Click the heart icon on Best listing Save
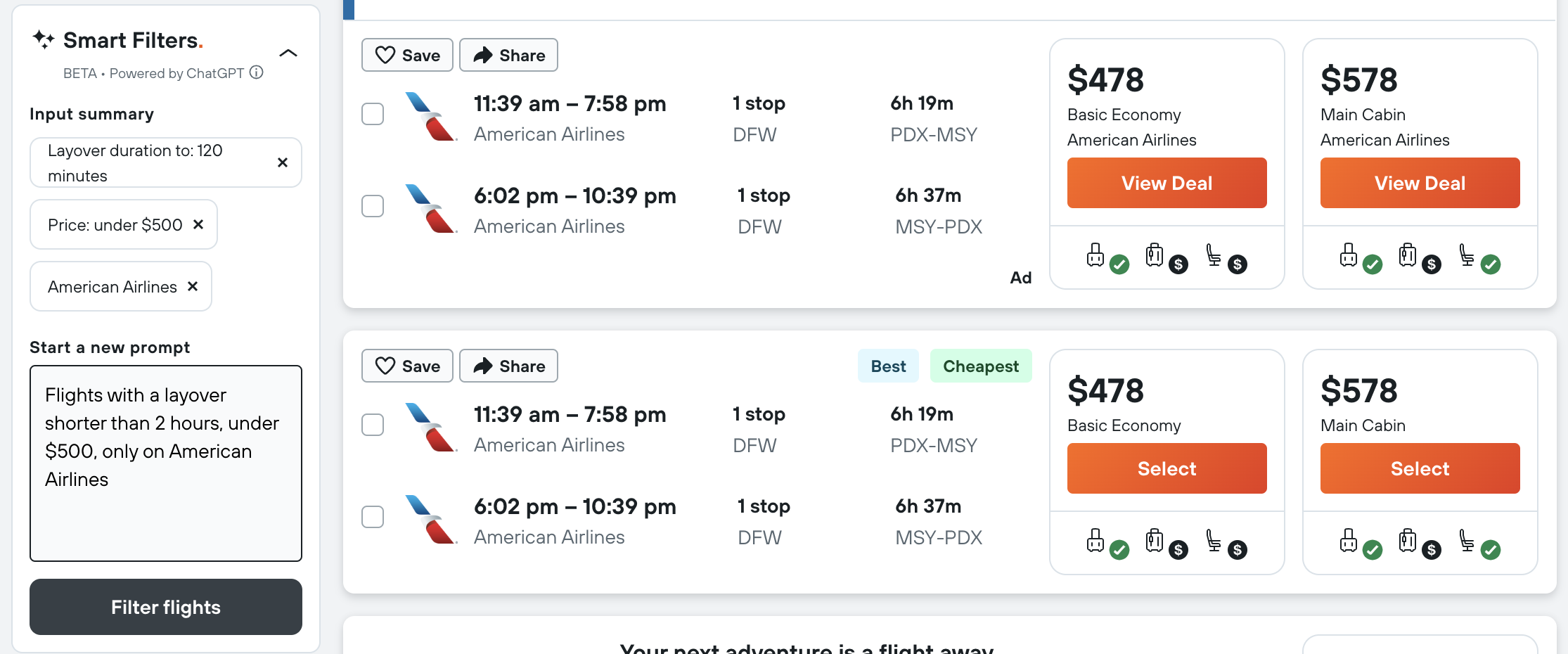The height and width of the screenshot is (654, 1568). pos(385,366)
